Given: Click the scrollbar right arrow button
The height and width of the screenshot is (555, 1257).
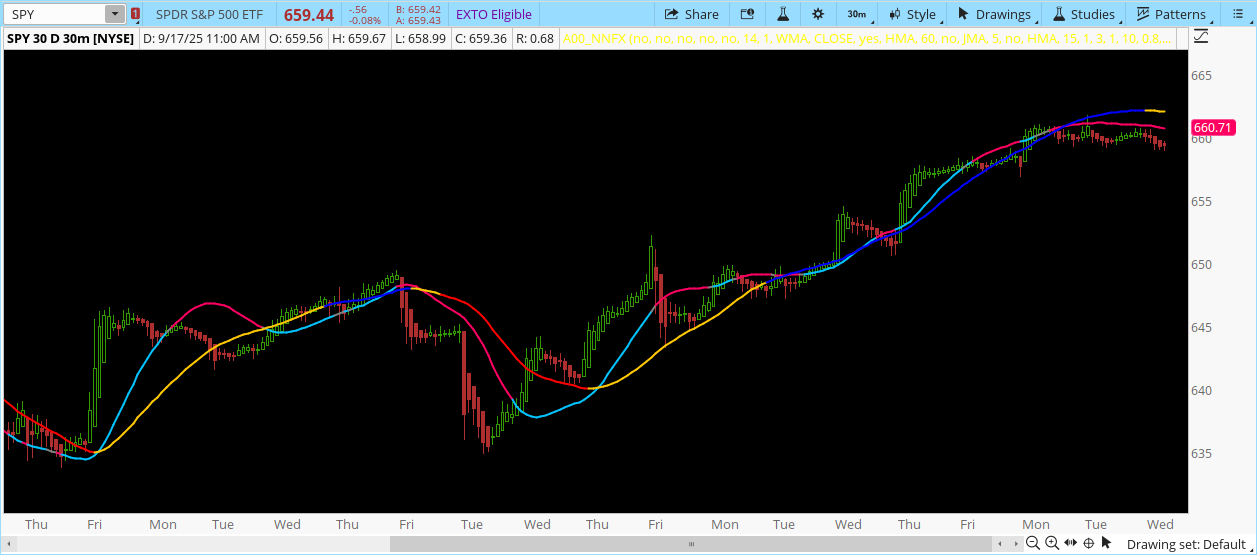Looking at the screenshot, I should click(1014, 544).
